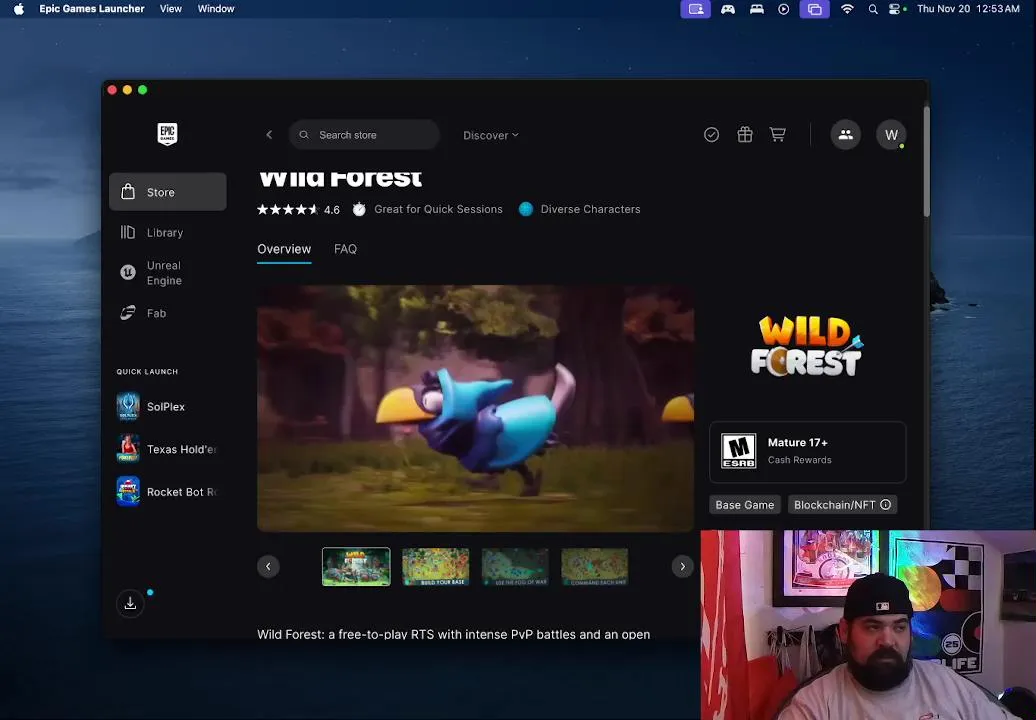The width and height of the screenshot is (1036, 720).
Task: Select the Build Your Base thumbnail
Action: pos(435,566)
